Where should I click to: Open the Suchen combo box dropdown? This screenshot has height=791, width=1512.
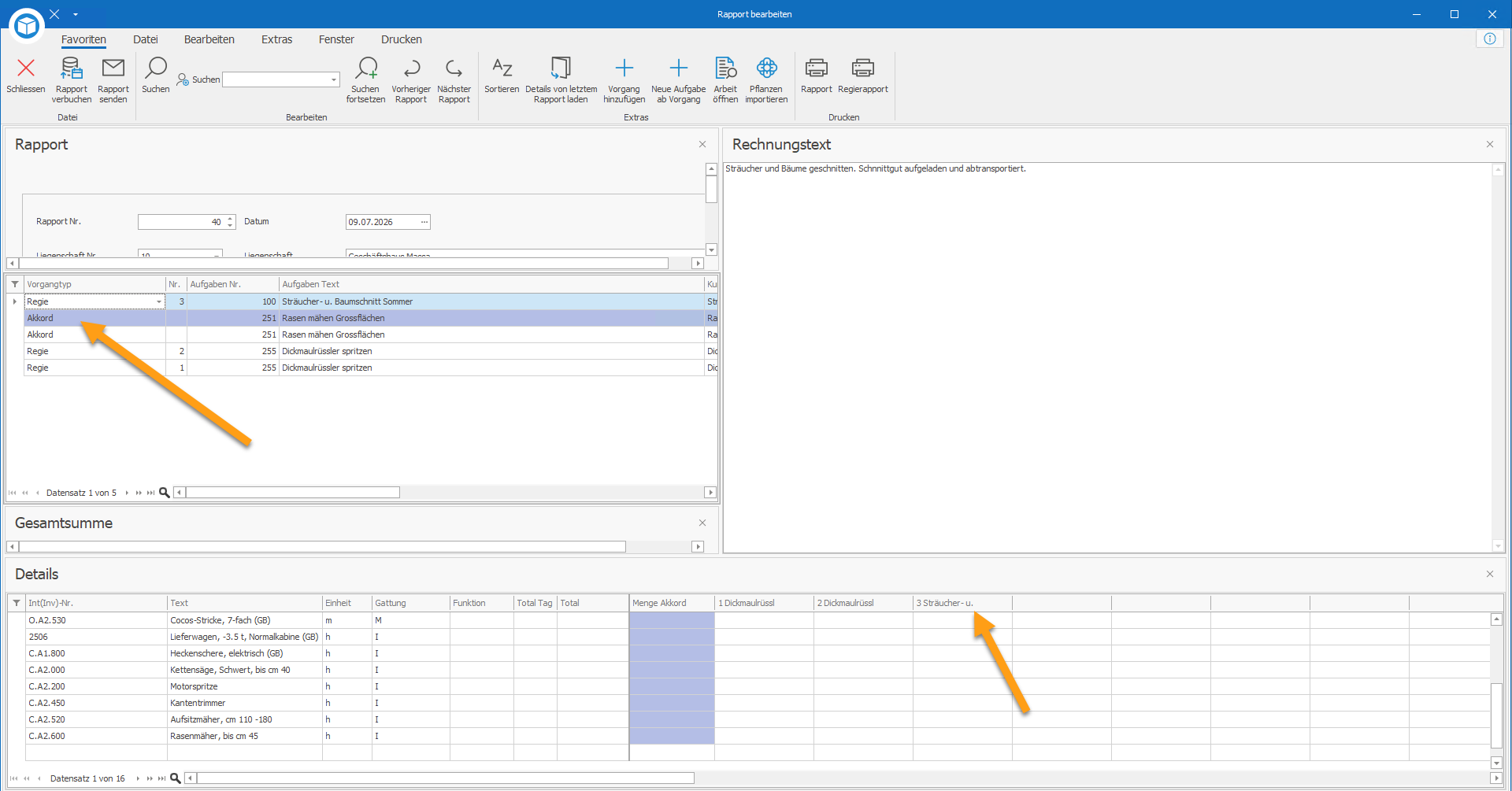click(x=334, y=79)
